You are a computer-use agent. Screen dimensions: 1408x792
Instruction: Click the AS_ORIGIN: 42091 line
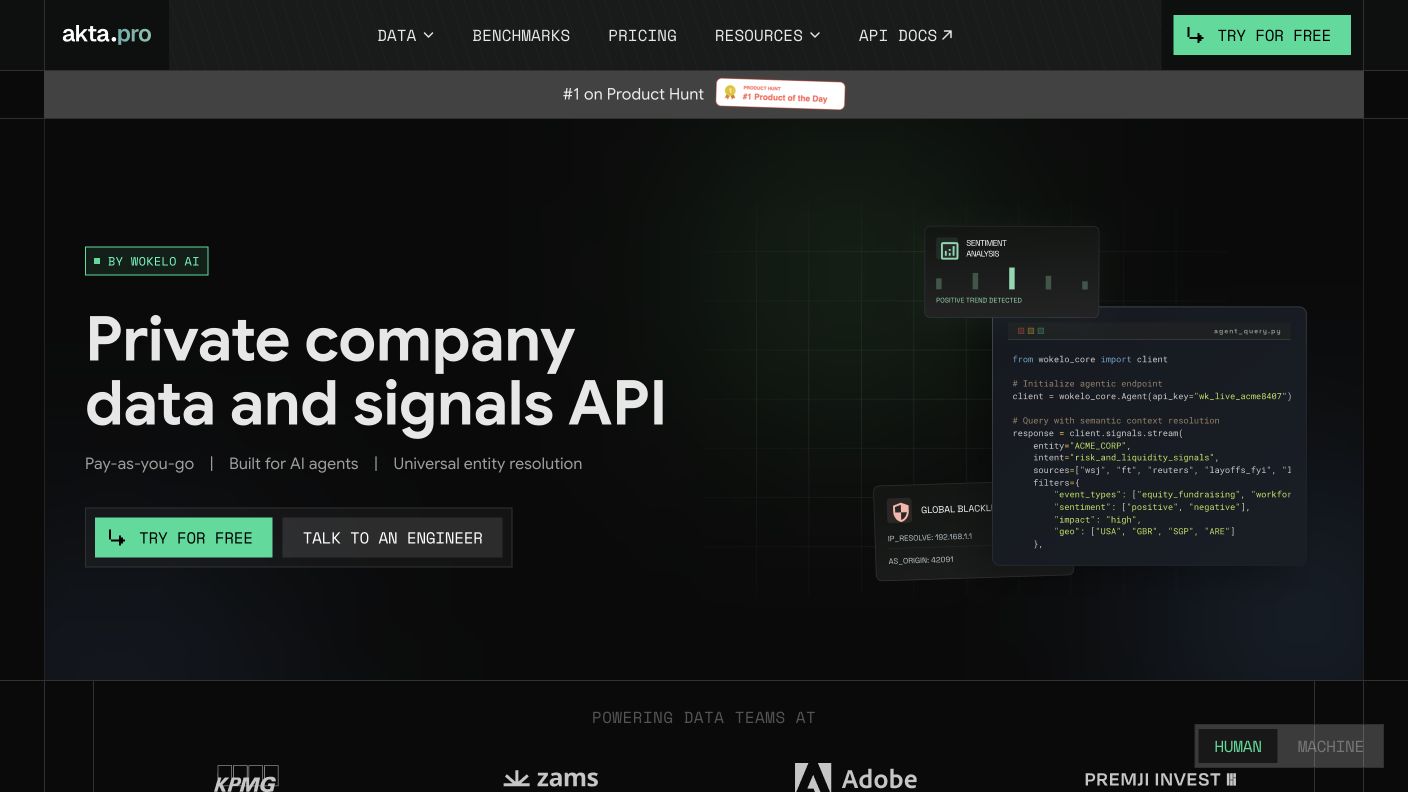tap(921, 560)
